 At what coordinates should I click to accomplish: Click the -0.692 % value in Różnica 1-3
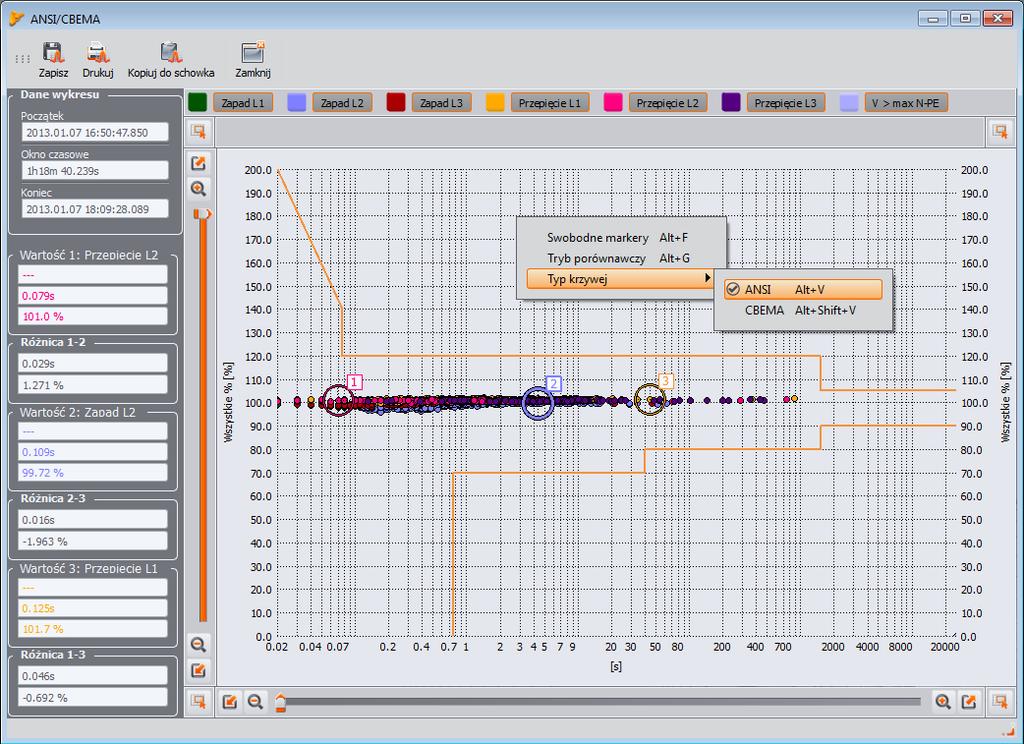tap(93, 697)
